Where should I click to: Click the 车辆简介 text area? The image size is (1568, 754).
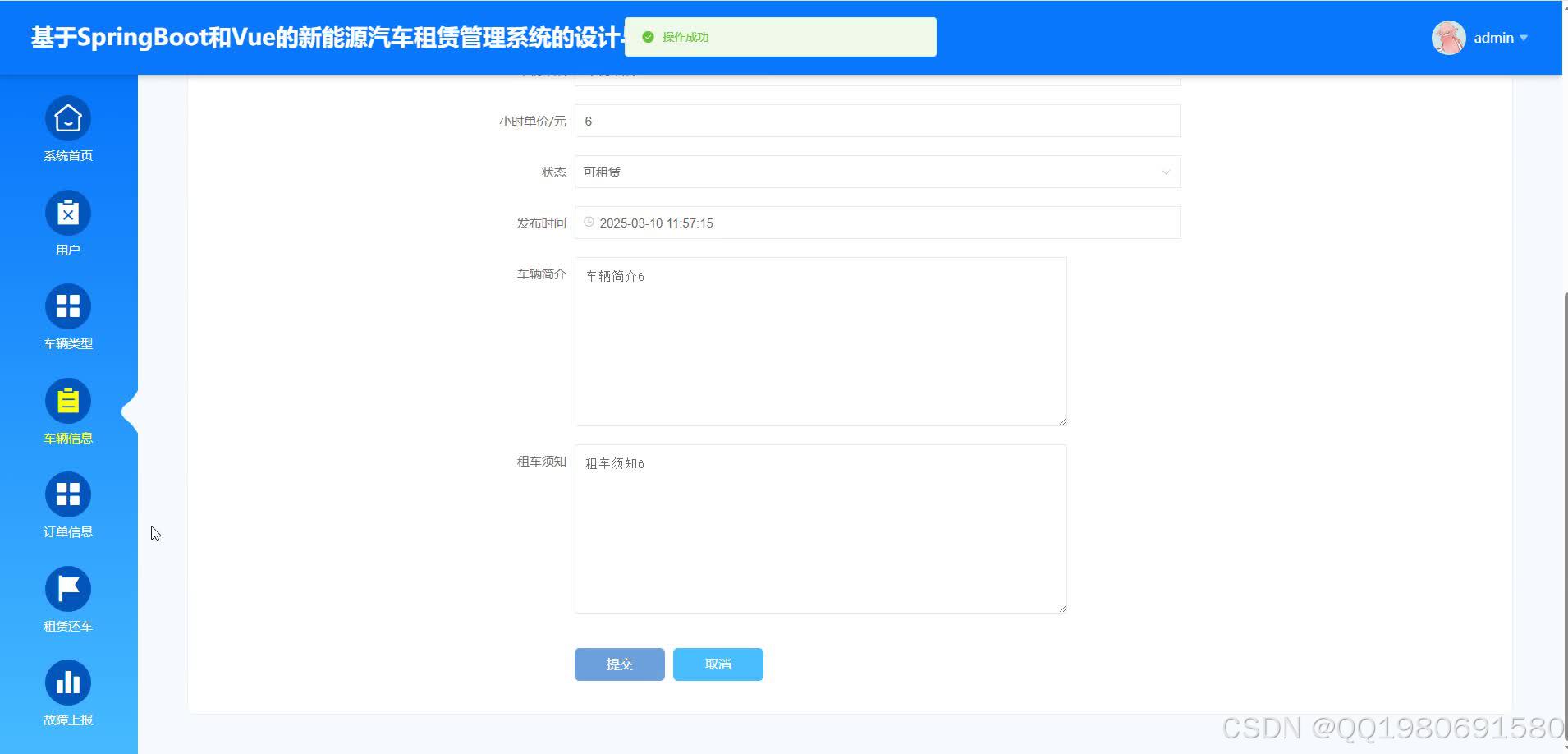[820, 341]
